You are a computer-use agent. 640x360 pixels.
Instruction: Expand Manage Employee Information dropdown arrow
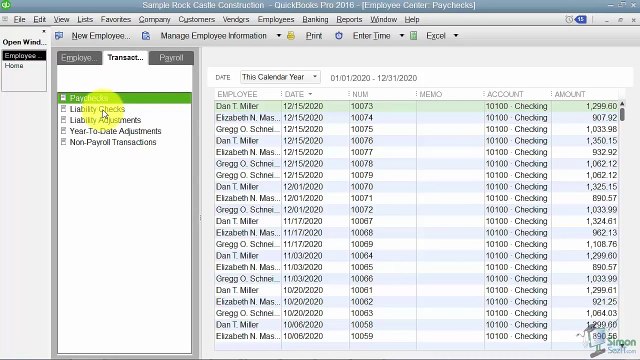point(279,36)
